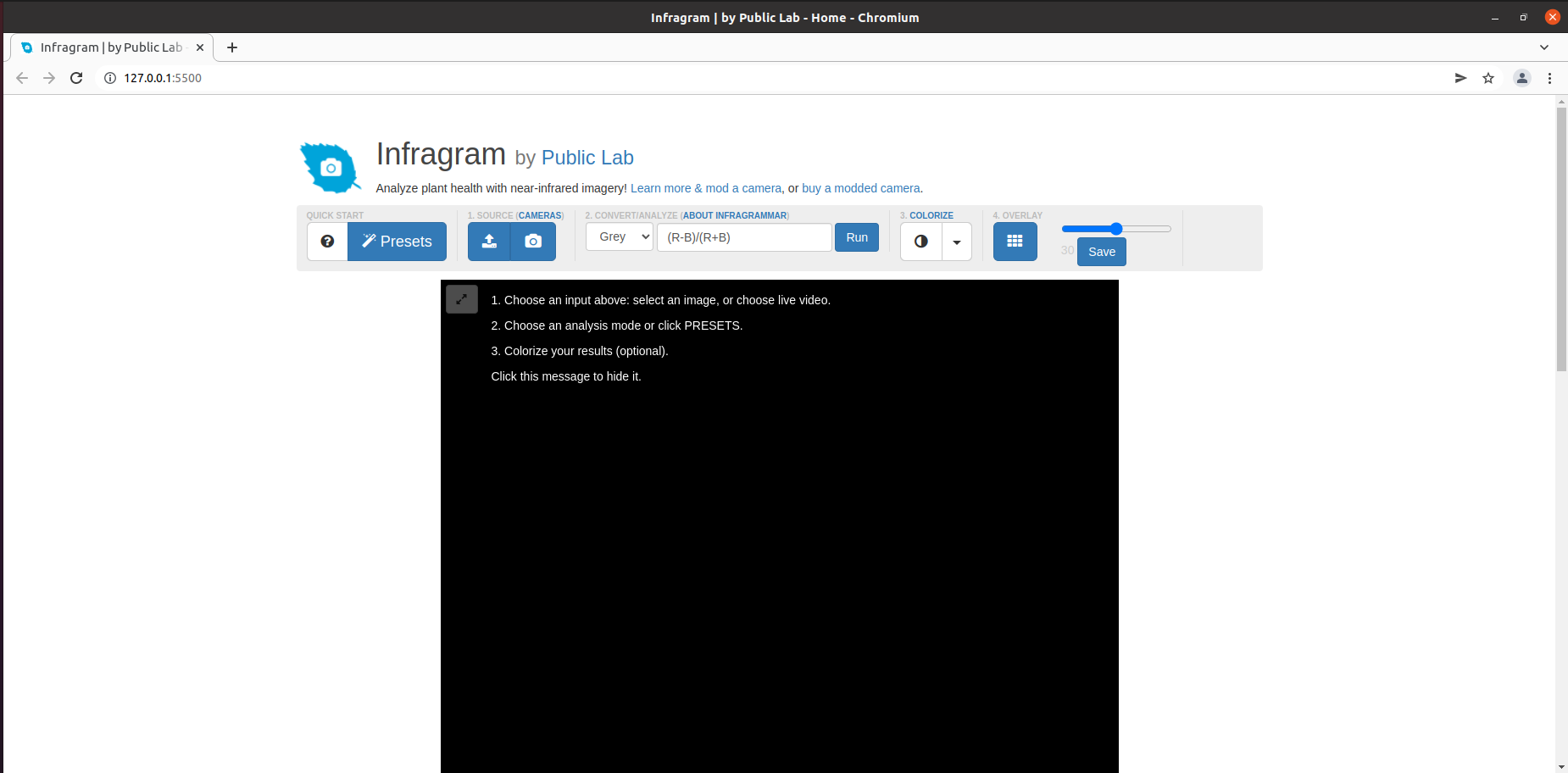Viewport: 1568px width, 773px height.
Task: Click '2. Choose an analysis mode' instruction
Action: pyautogui.click(x=617, y=325)
